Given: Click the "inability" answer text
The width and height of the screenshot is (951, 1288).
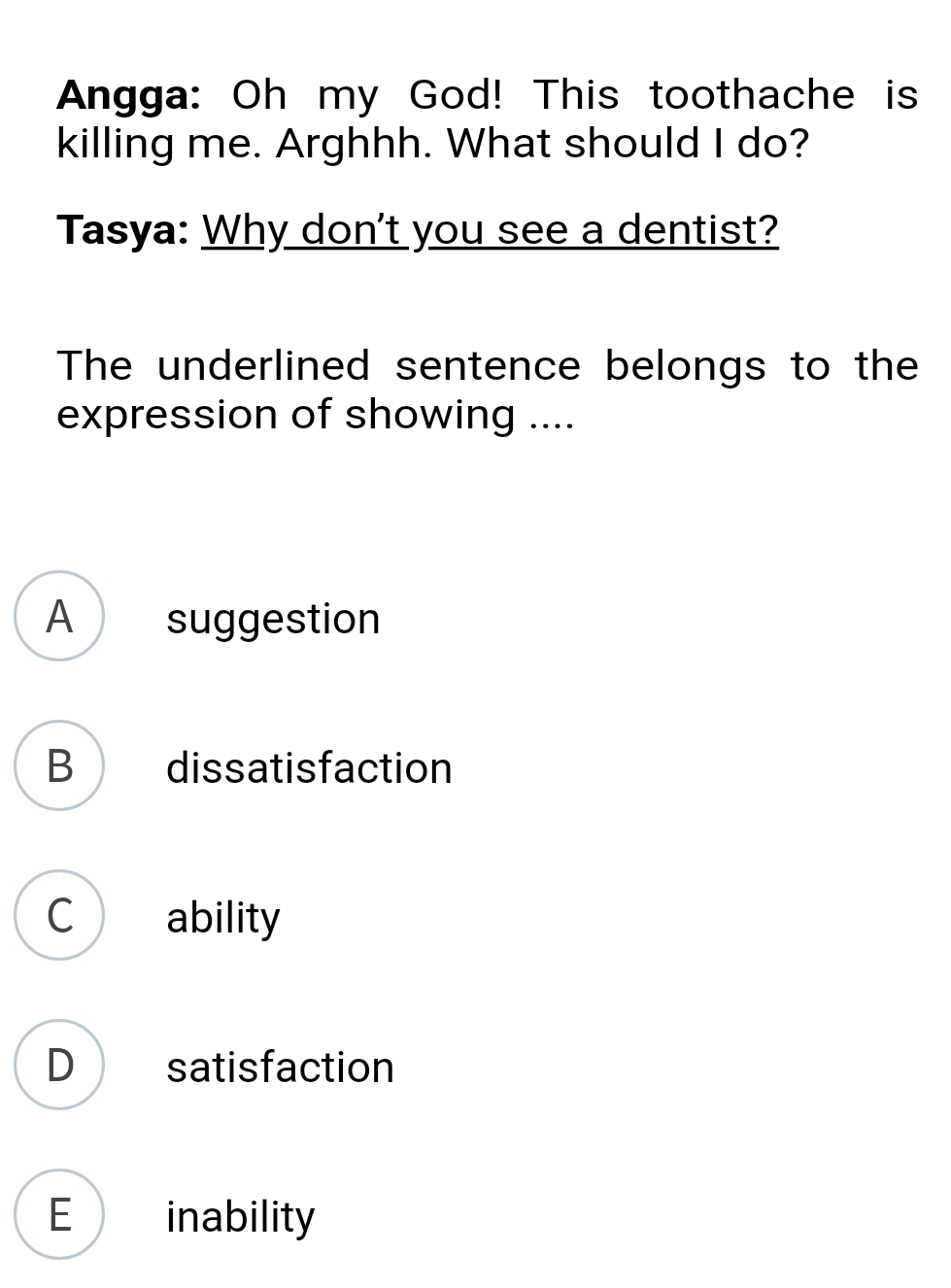Looking at the screenshot, I should (x=241, y=1217).
